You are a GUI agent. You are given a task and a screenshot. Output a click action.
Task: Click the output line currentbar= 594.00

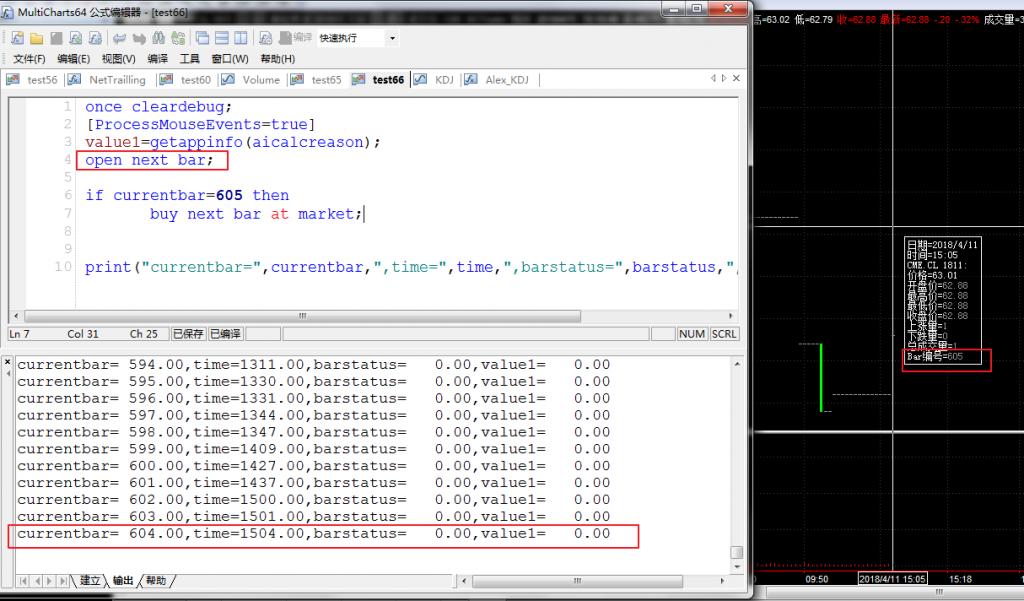[313, 365]
